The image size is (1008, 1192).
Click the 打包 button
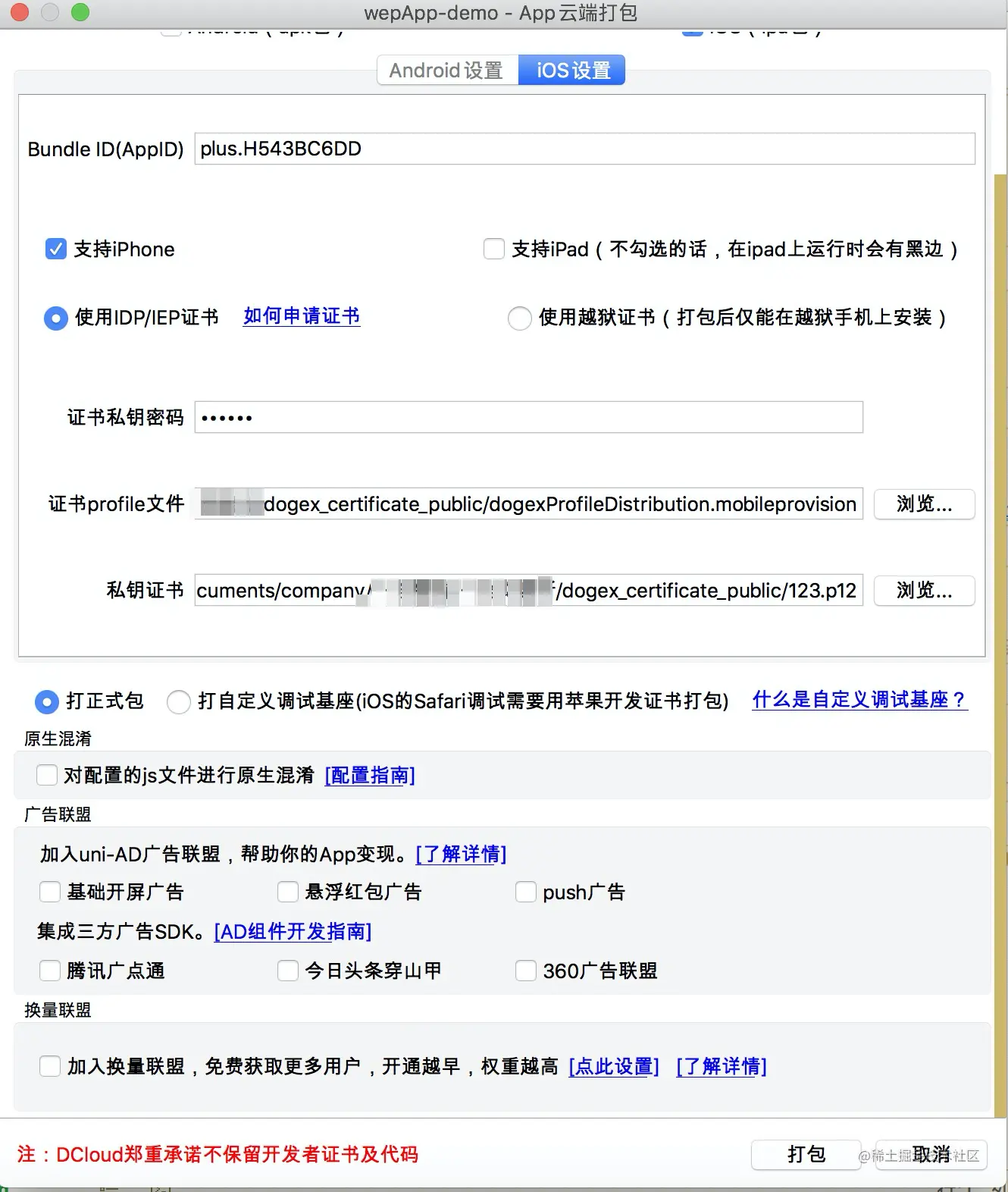click(x=806, y=1155)
